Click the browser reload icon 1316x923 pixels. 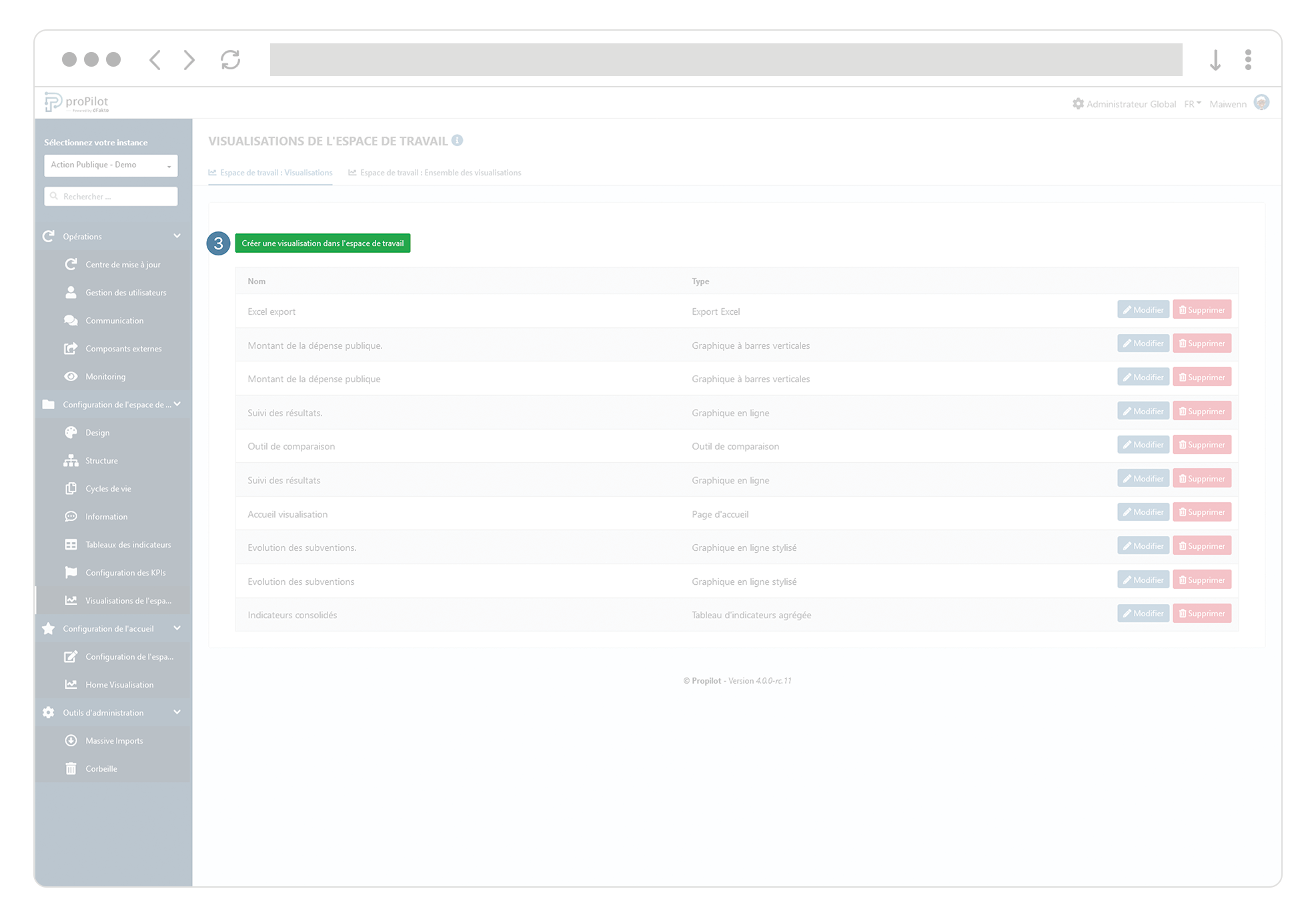click(230, 59)
